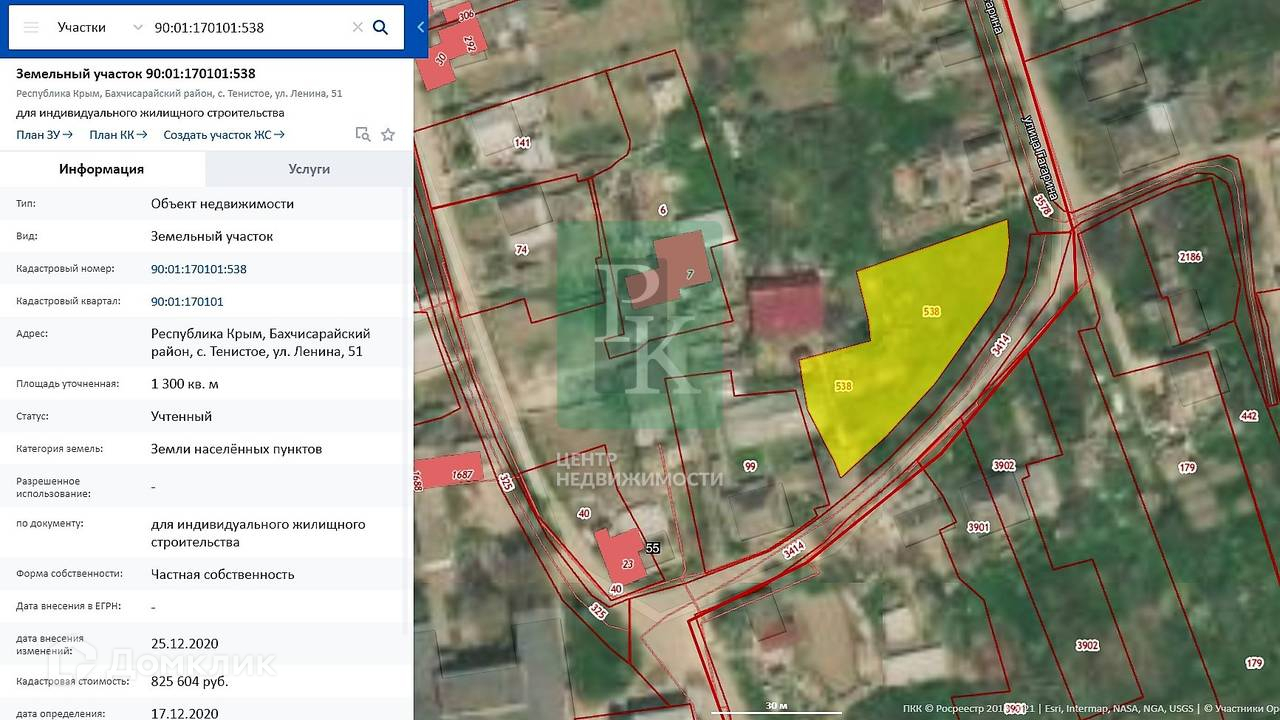Click the magnifier search button
Image resolution: width=1280 pixels, height=720 pixels.
(380, 28)
